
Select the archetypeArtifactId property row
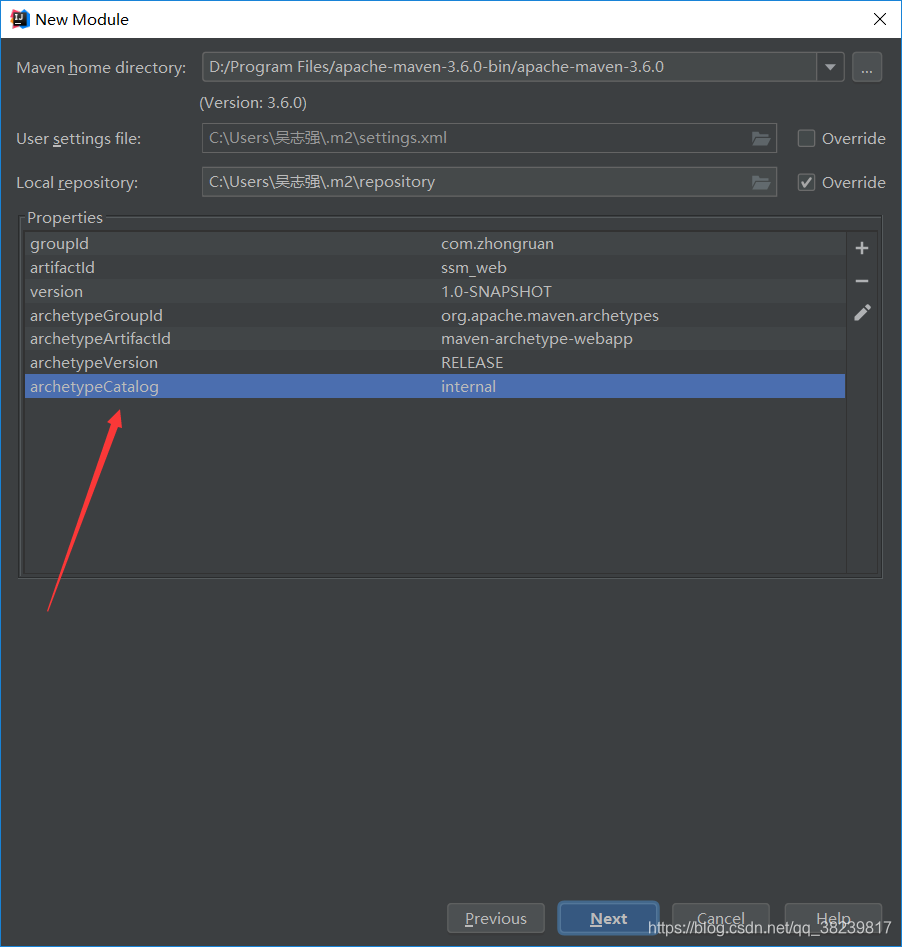pos(435,339)
